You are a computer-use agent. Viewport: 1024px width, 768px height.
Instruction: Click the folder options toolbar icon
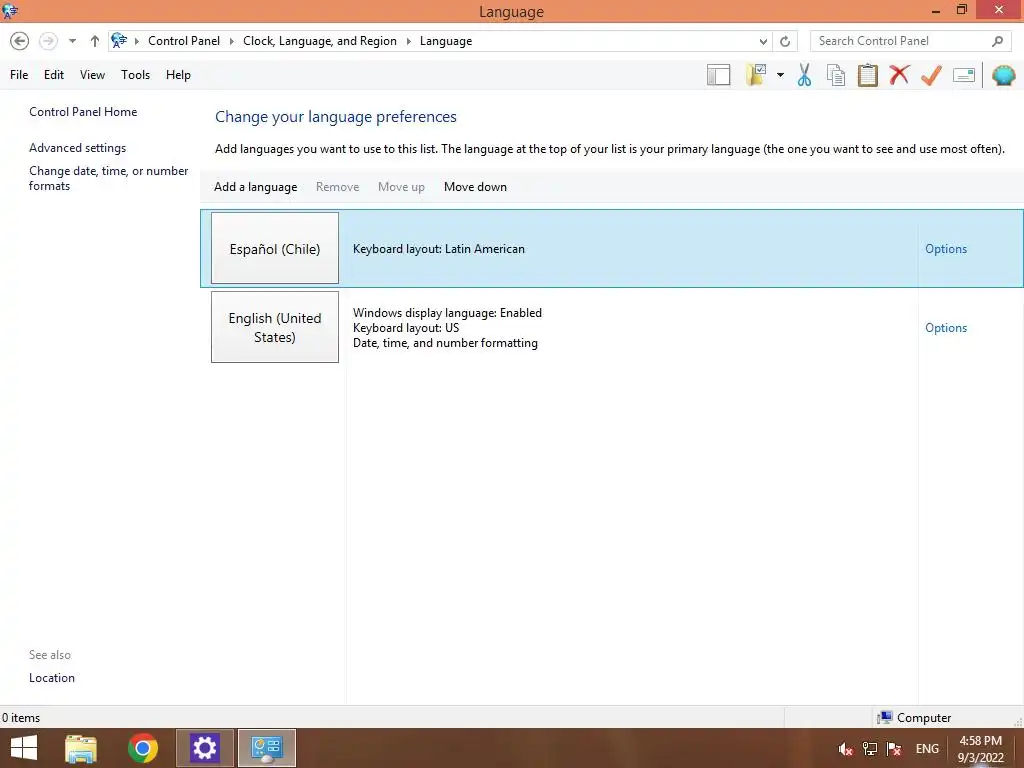coord(756,75)
